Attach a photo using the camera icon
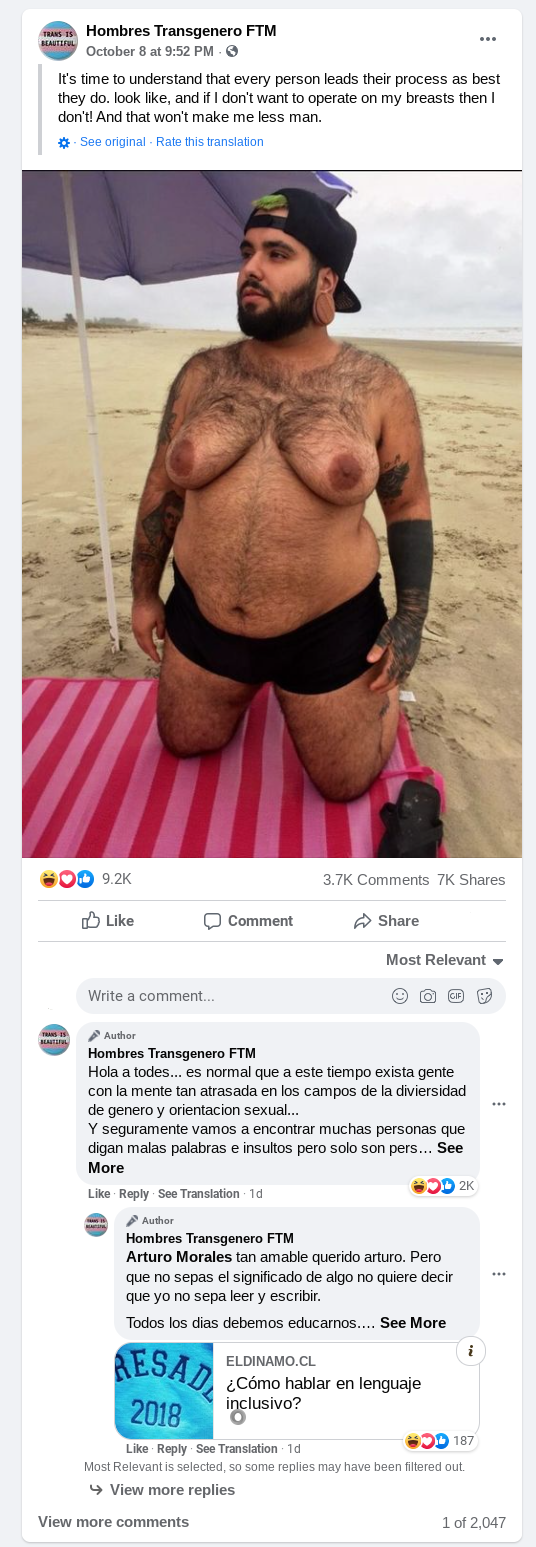The width and height of the screenshot is (536, 1547). click(x=428, y=996)
